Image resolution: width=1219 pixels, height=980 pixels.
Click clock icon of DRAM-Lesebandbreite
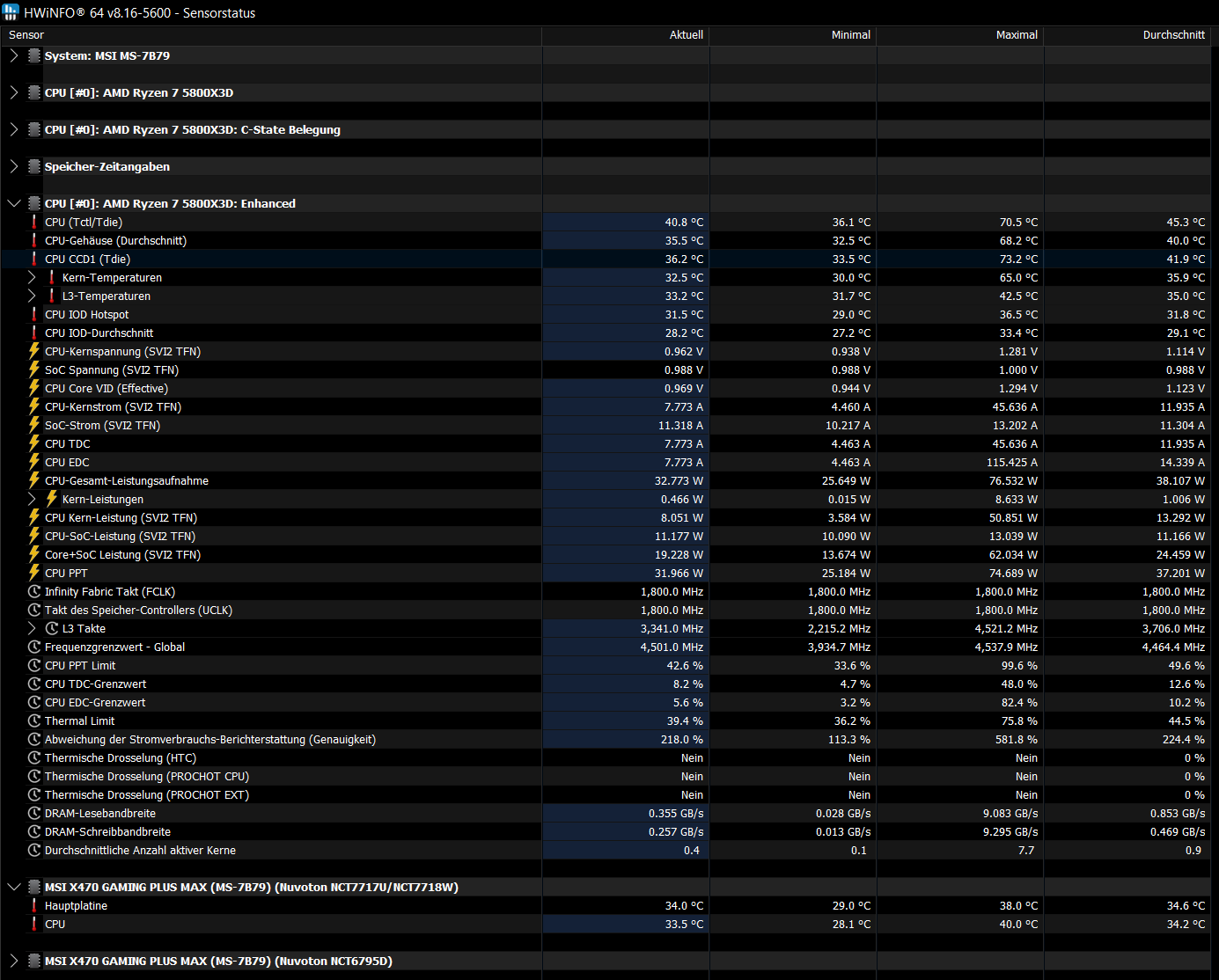tap(34, 813)
